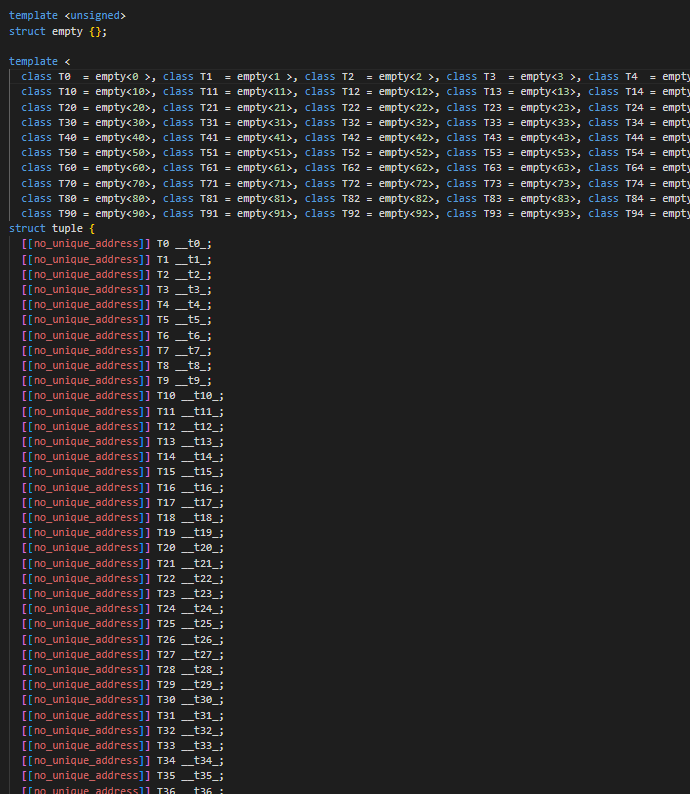
Task: Click default argument 'empty<53>'
Action: (x=548, y=152)
